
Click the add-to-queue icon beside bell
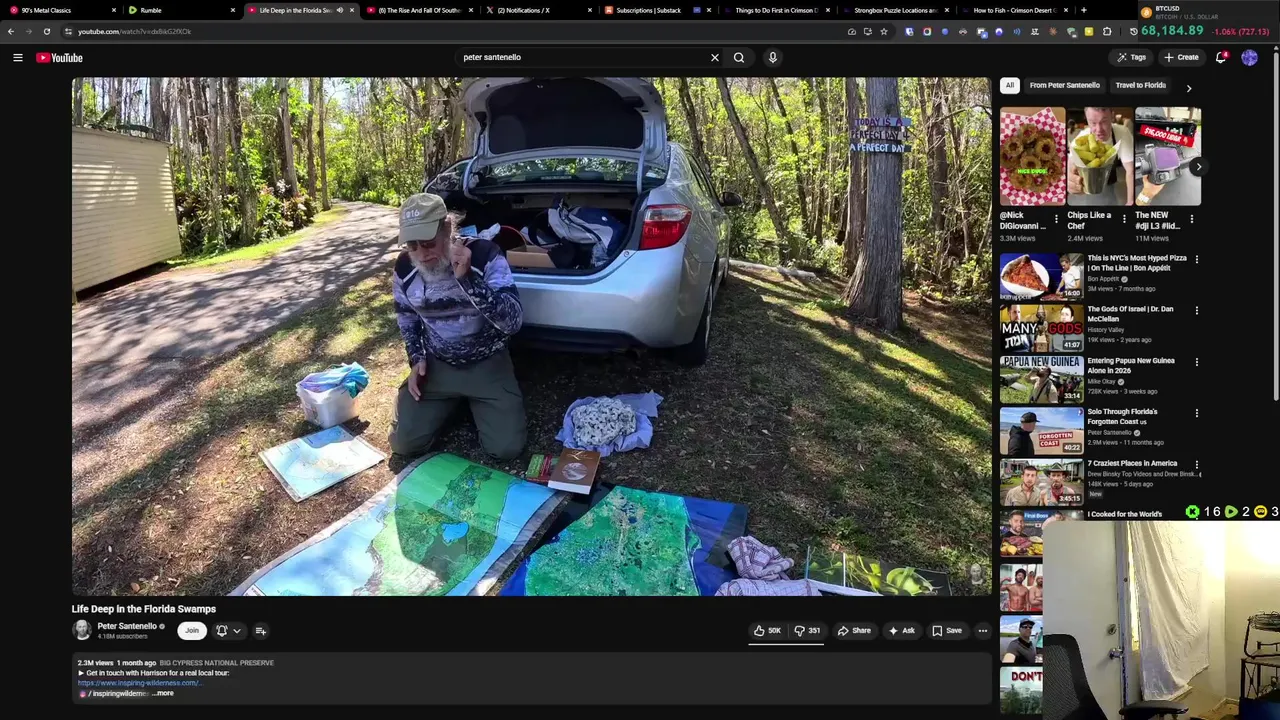pos(260,631)
